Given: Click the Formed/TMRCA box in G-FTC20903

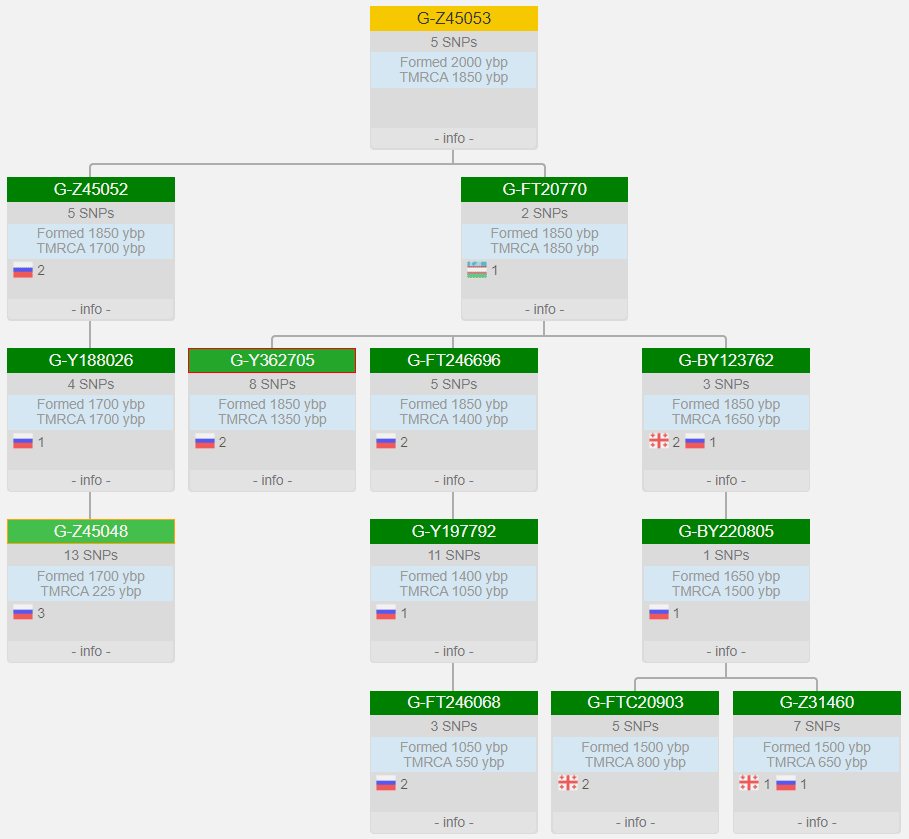Looking at the screenshot, I should (634, 755).
